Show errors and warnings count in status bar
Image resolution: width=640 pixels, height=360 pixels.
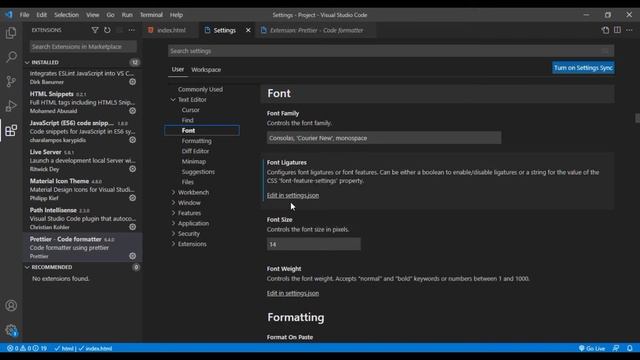click(27, 348)
